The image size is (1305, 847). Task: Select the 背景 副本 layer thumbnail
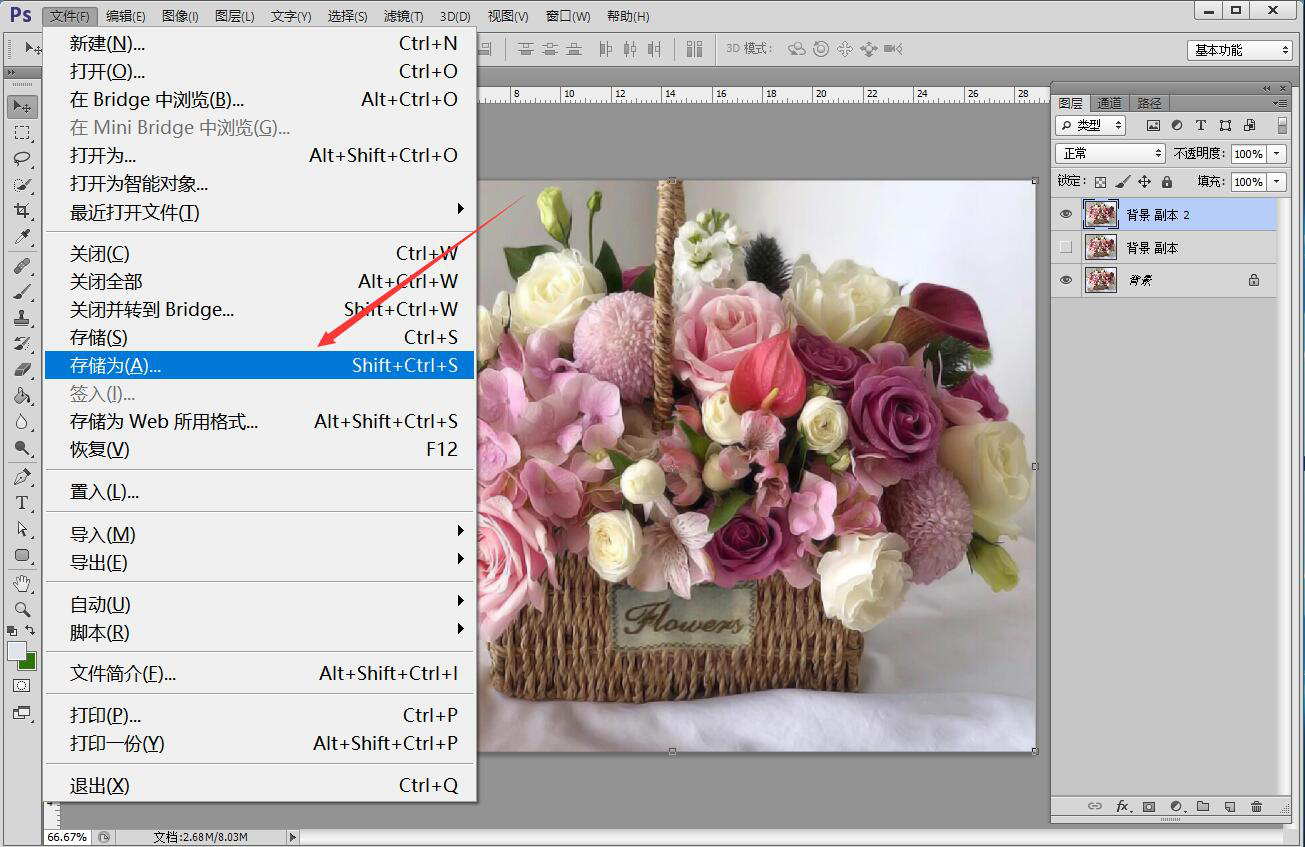pos(1101,247)
